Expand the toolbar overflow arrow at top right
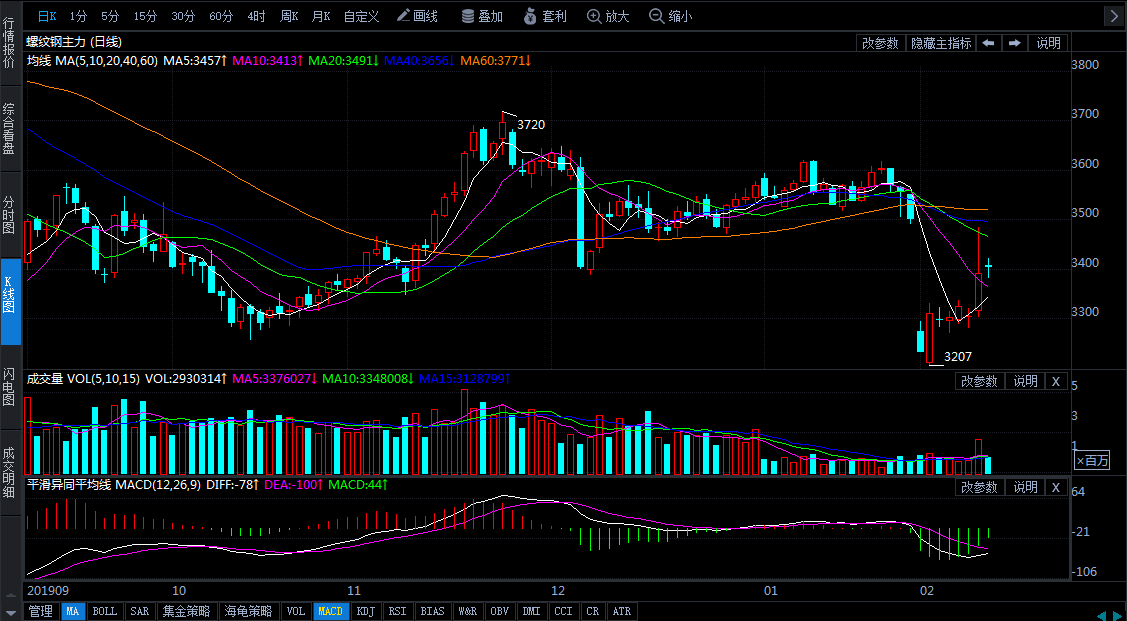This screenshot has width=1127, height=621. (1114, 16)
